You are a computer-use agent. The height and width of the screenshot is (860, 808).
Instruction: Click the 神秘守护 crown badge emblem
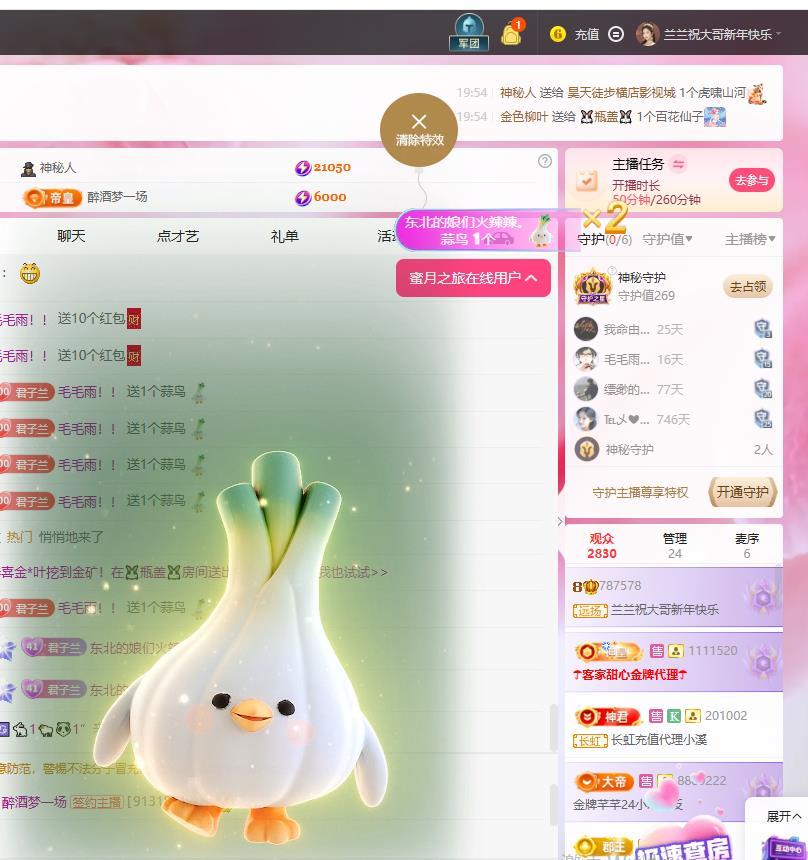[594, 286]
